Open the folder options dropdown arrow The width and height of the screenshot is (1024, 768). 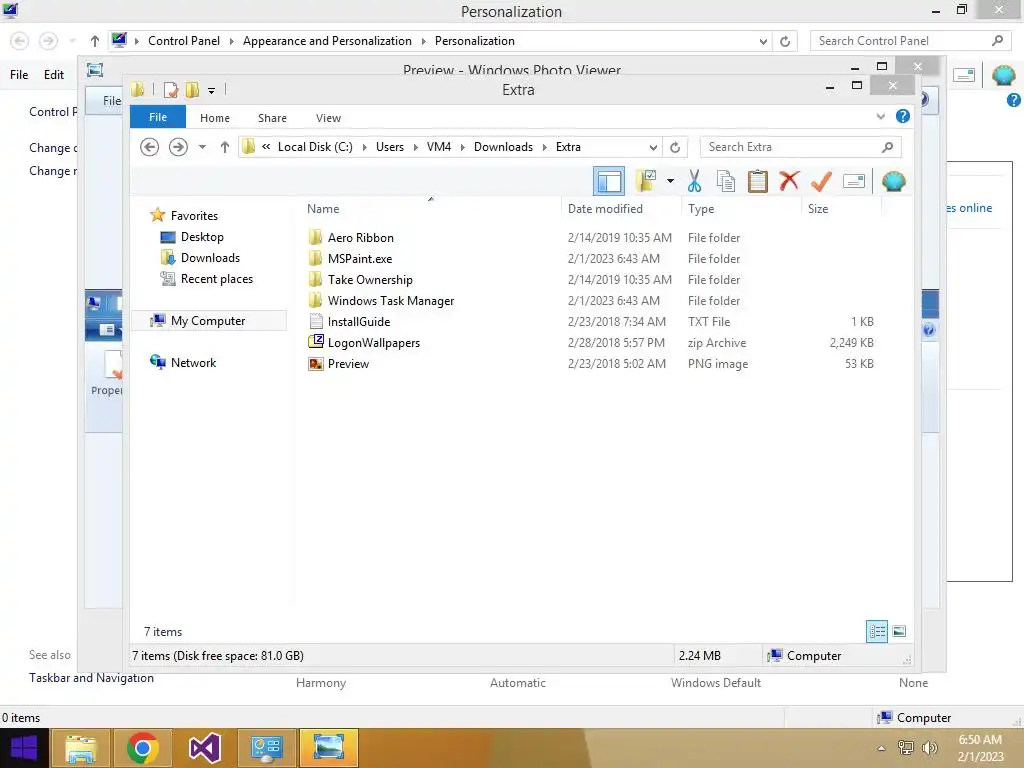[x=670, y=181]
